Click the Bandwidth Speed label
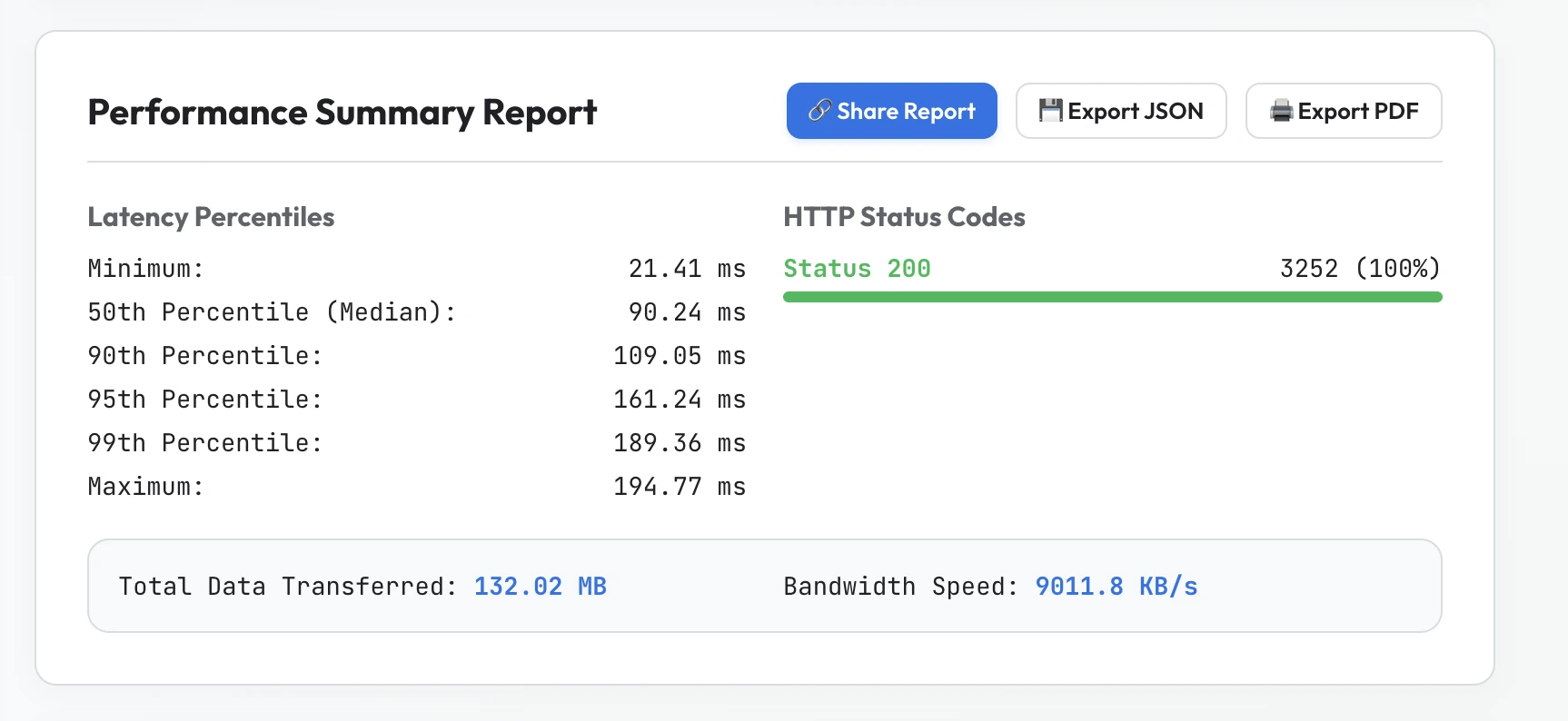 point(900,587)
